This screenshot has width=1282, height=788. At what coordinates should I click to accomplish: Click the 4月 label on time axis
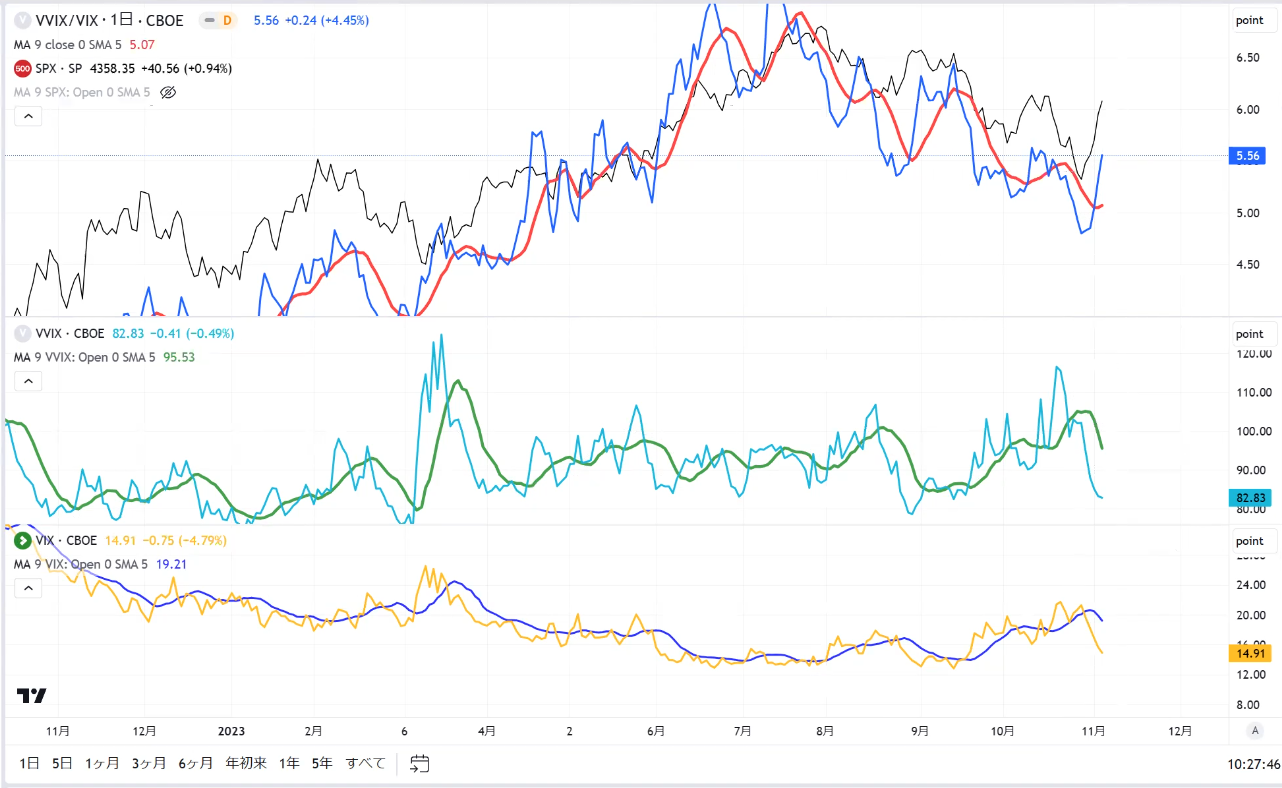tap(487, 730)
